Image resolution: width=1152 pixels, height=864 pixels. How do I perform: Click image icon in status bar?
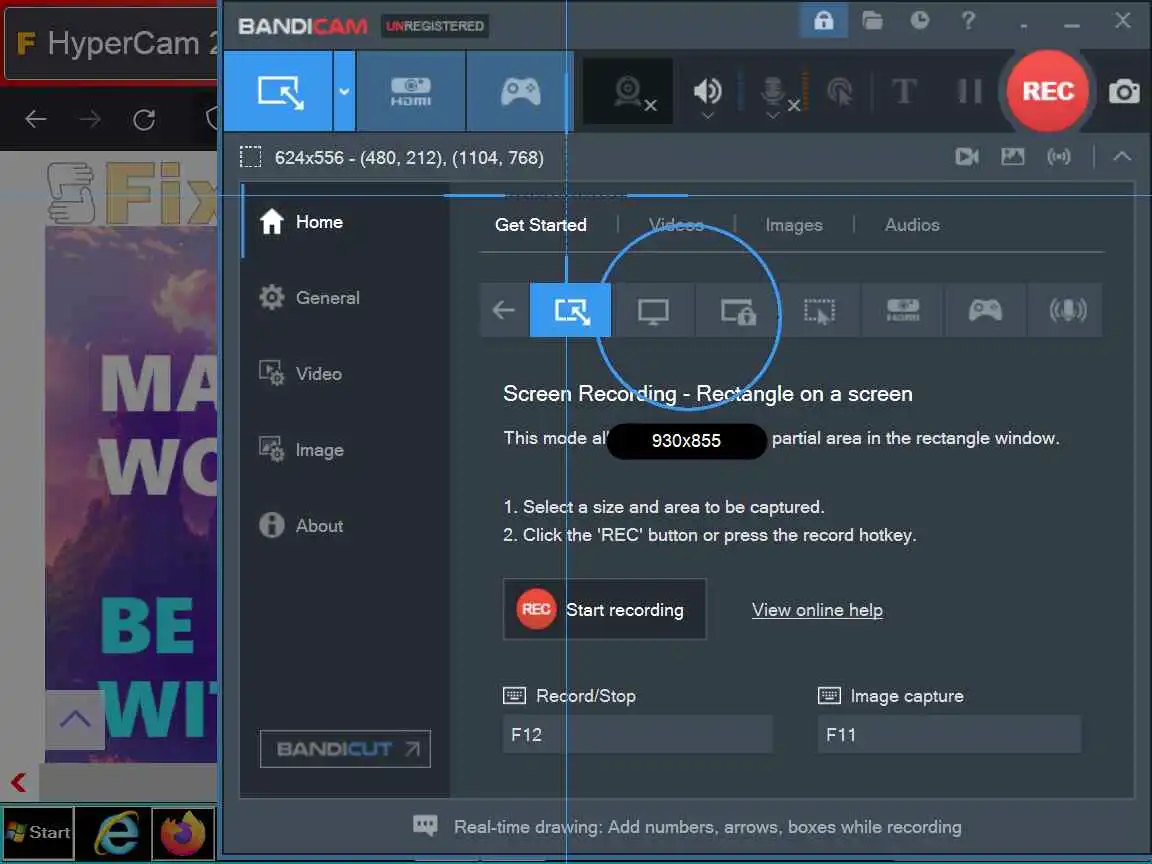click(1012, 156)
